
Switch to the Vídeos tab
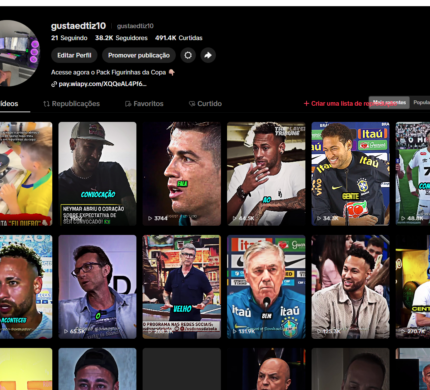[9, 104]
